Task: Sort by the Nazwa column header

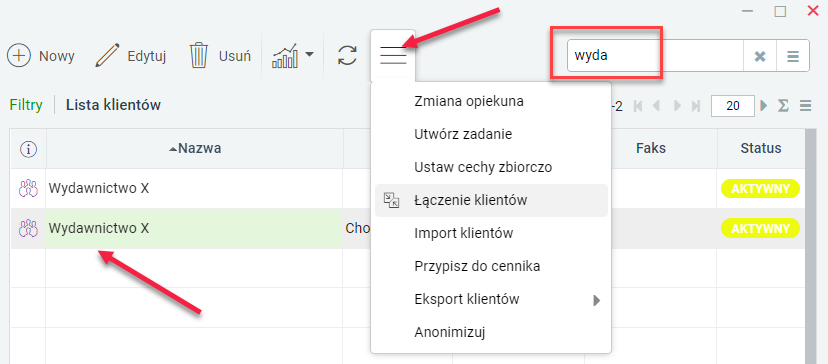Action: click(194, 148)
